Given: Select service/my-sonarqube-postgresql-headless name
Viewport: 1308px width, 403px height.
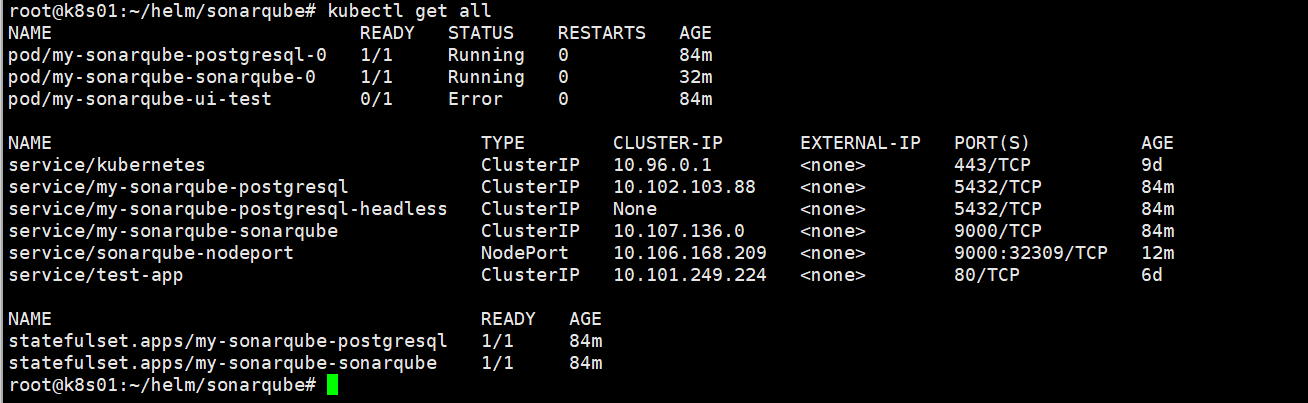Looking at the screenshot, I should [x=227, y=209].
